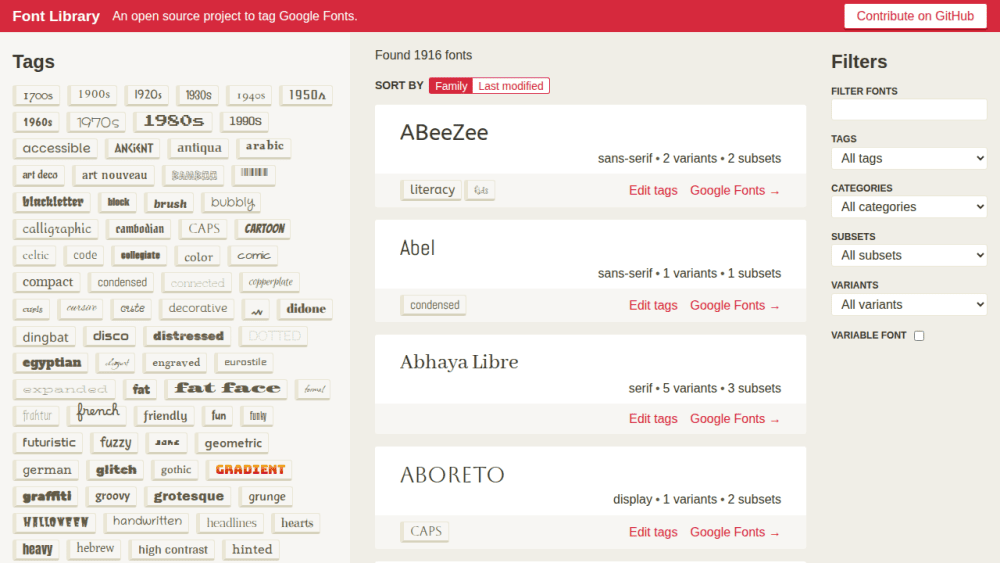Screen dimensions: 1000x563
Task: Click Contribute on GitHub button
Action: click(915, 16)
